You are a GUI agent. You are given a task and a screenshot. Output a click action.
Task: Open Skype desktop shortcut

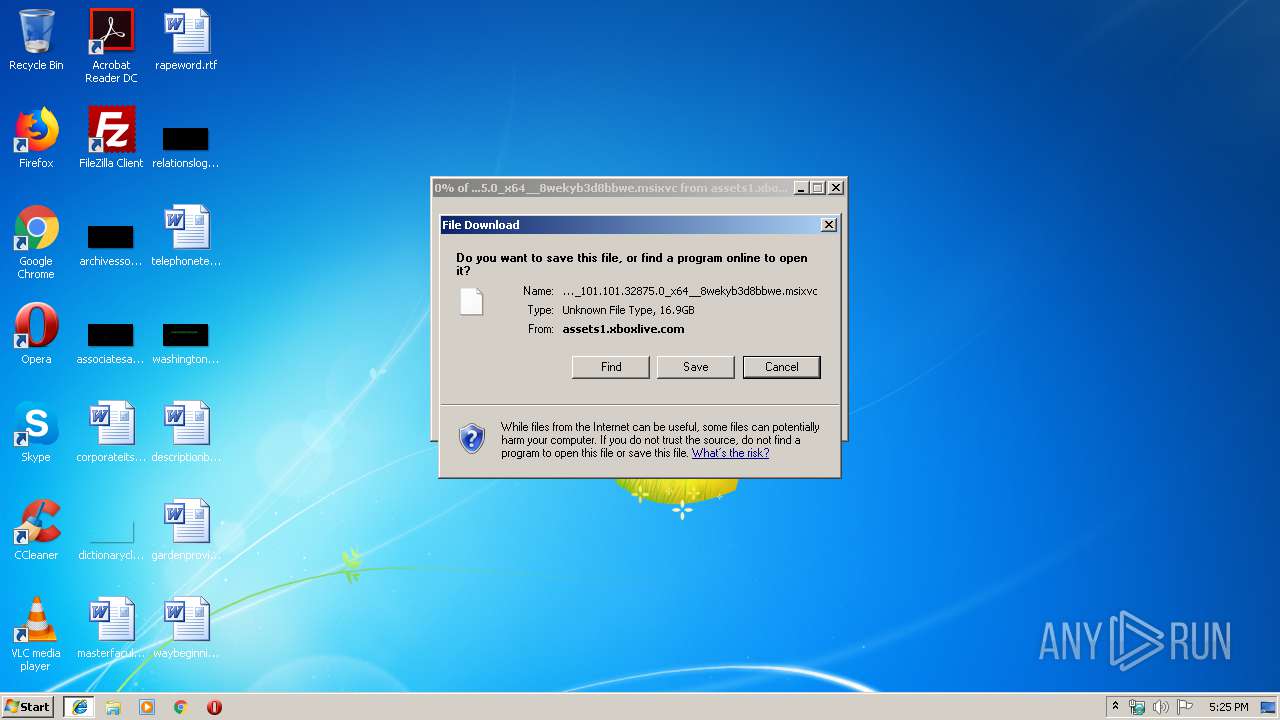36,432
